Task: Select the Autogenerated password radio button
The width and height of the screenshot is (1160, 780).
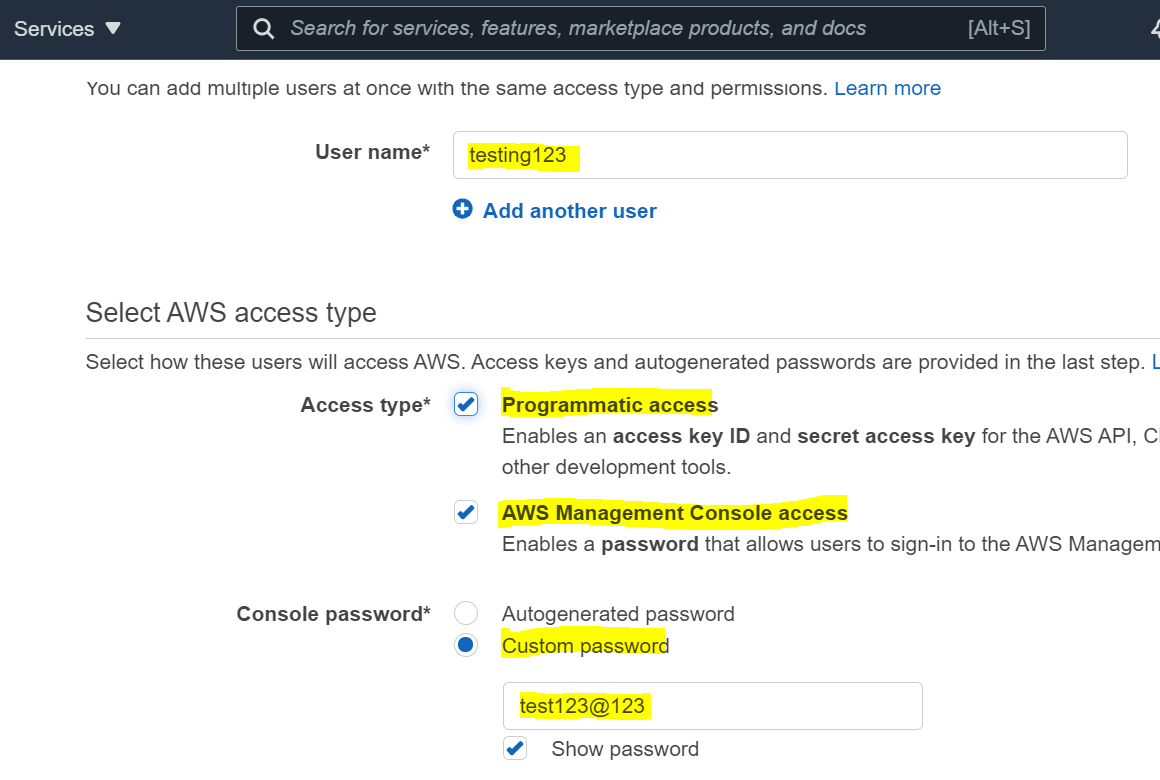Action: (x=465, y=612)
